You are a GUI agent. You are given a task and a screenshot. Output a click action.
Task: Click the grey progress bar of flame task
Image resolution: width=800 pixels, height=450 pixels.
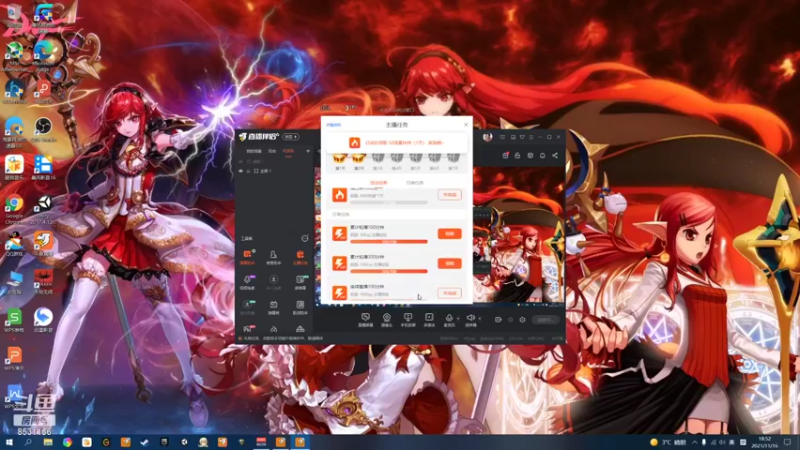[x=389, y=203]
